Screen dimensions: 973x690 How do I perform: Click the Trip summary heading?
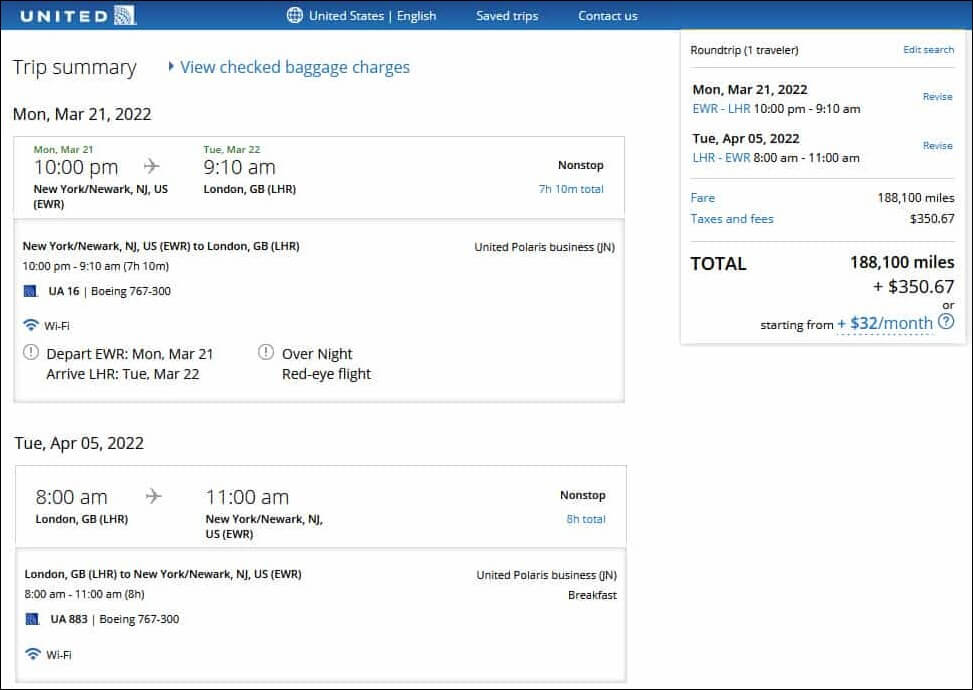[74, 67]
